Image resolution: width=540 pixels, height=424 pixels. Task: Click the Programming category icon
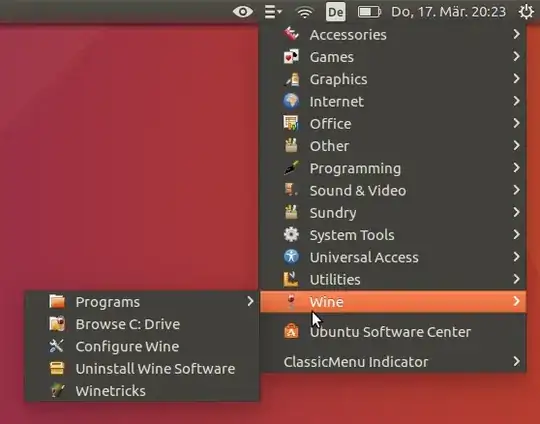click(x=291, y=168)
